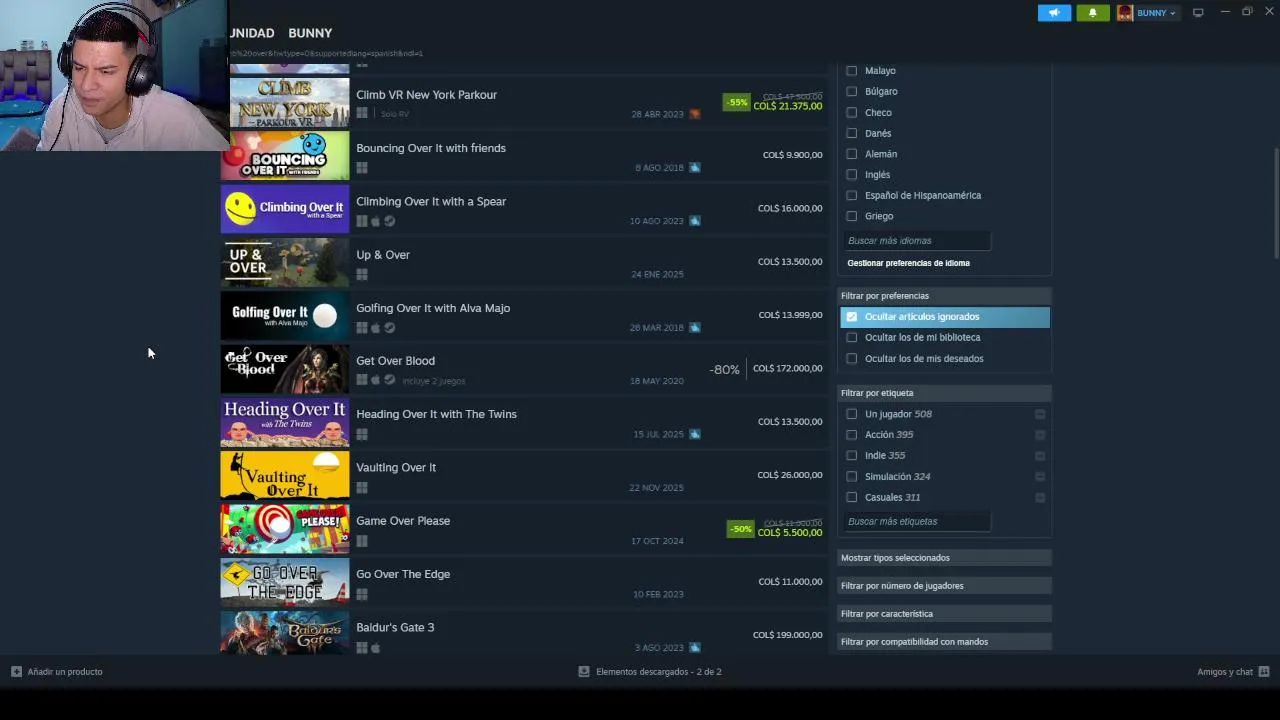Screen dimensions: 1280x720
Task: Click the blue megaphone announcements button
Action: pos(1054,13)
